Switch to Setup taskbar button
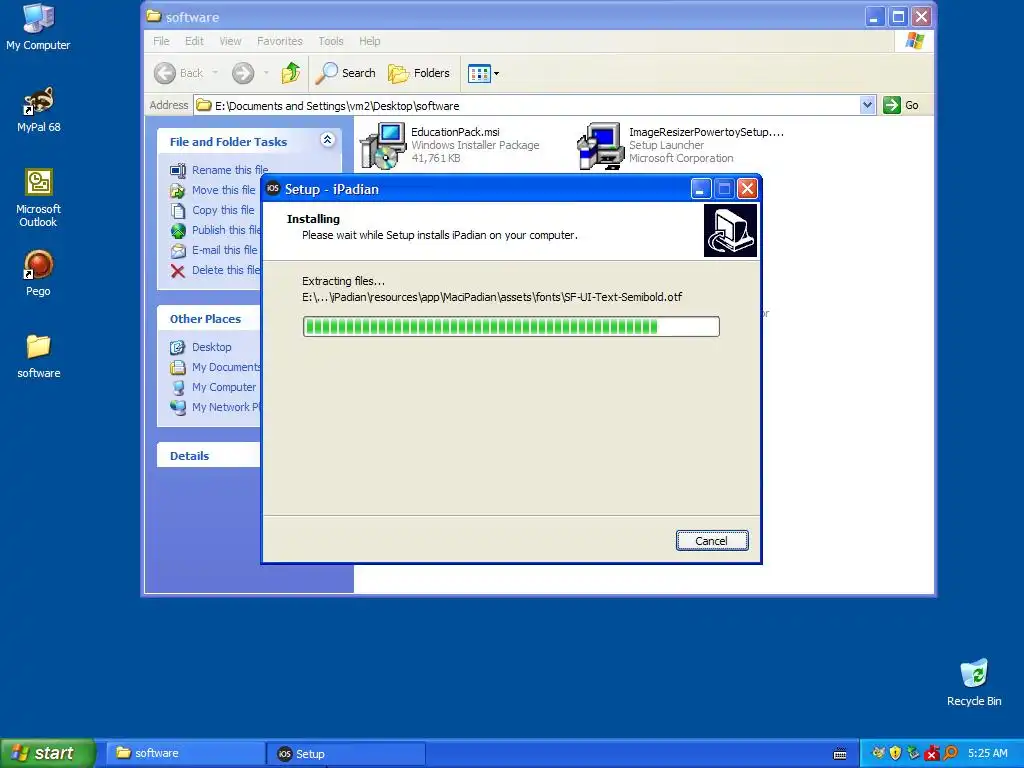The image size is (1024, 768). click(347, 754)
